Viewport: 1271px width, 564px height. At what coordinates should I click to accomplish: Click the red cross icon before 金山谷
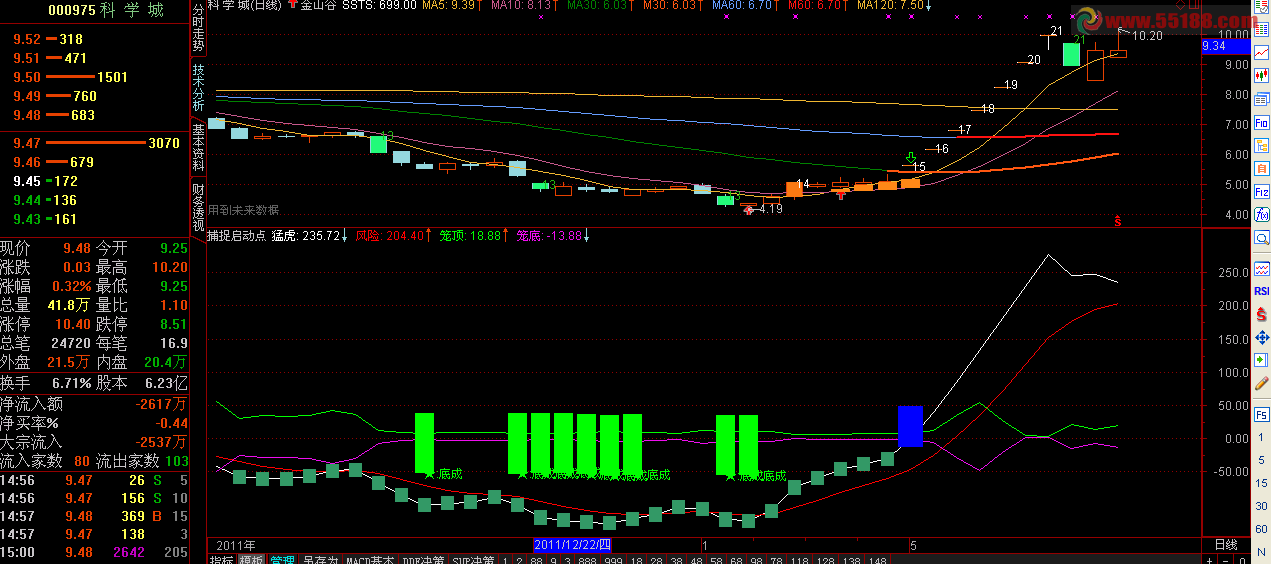coord(292,5)
